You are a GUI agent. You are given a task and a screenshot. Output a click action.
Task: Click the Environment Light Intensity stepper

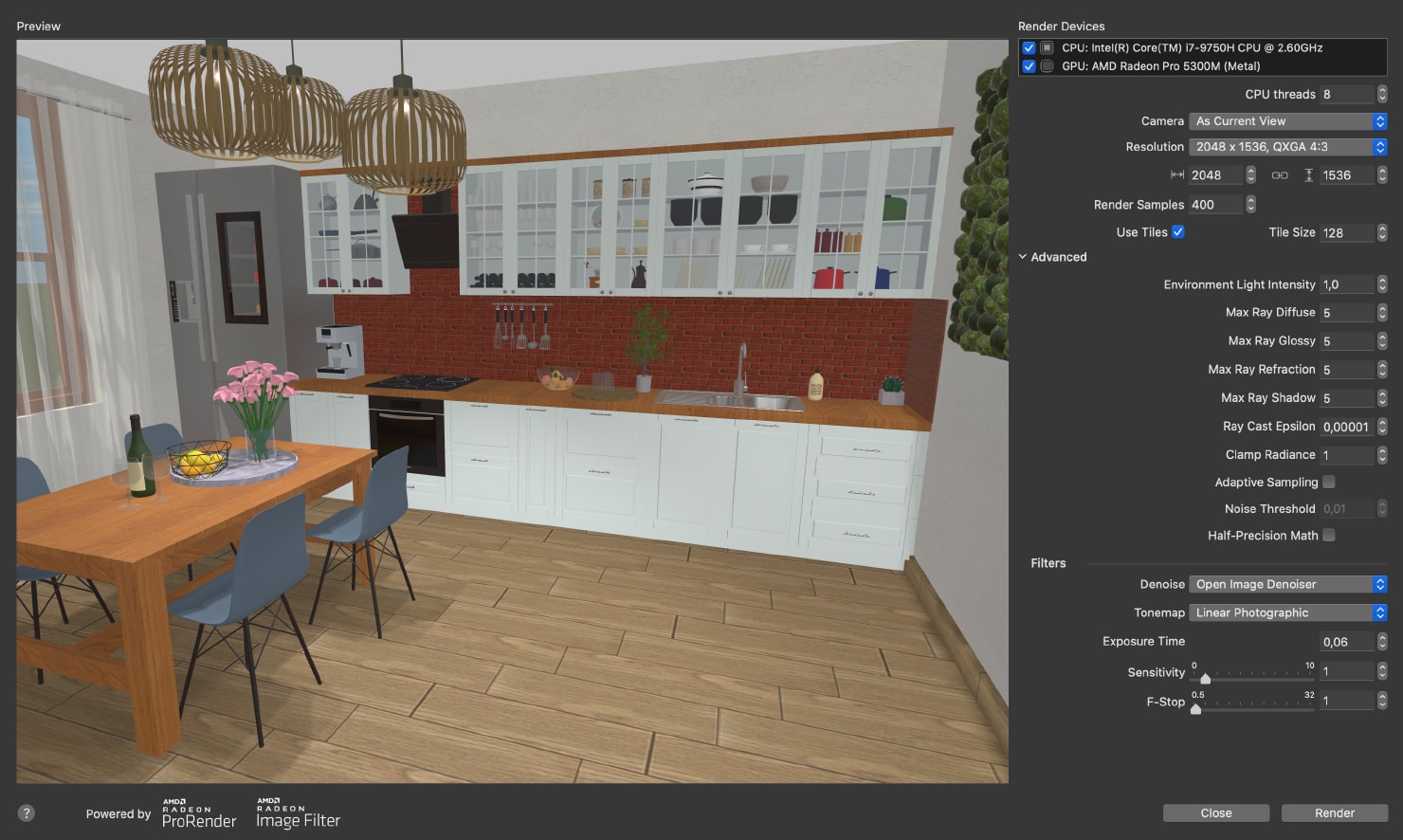point(1382,284)
